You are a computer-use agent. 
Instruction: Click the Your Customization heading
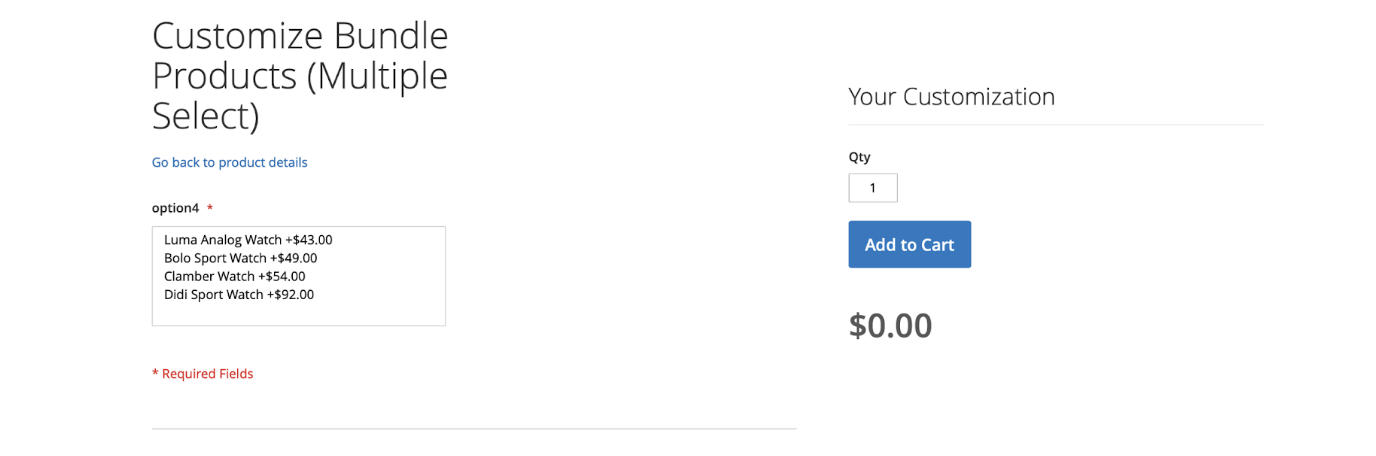click(x=952, y=97)
